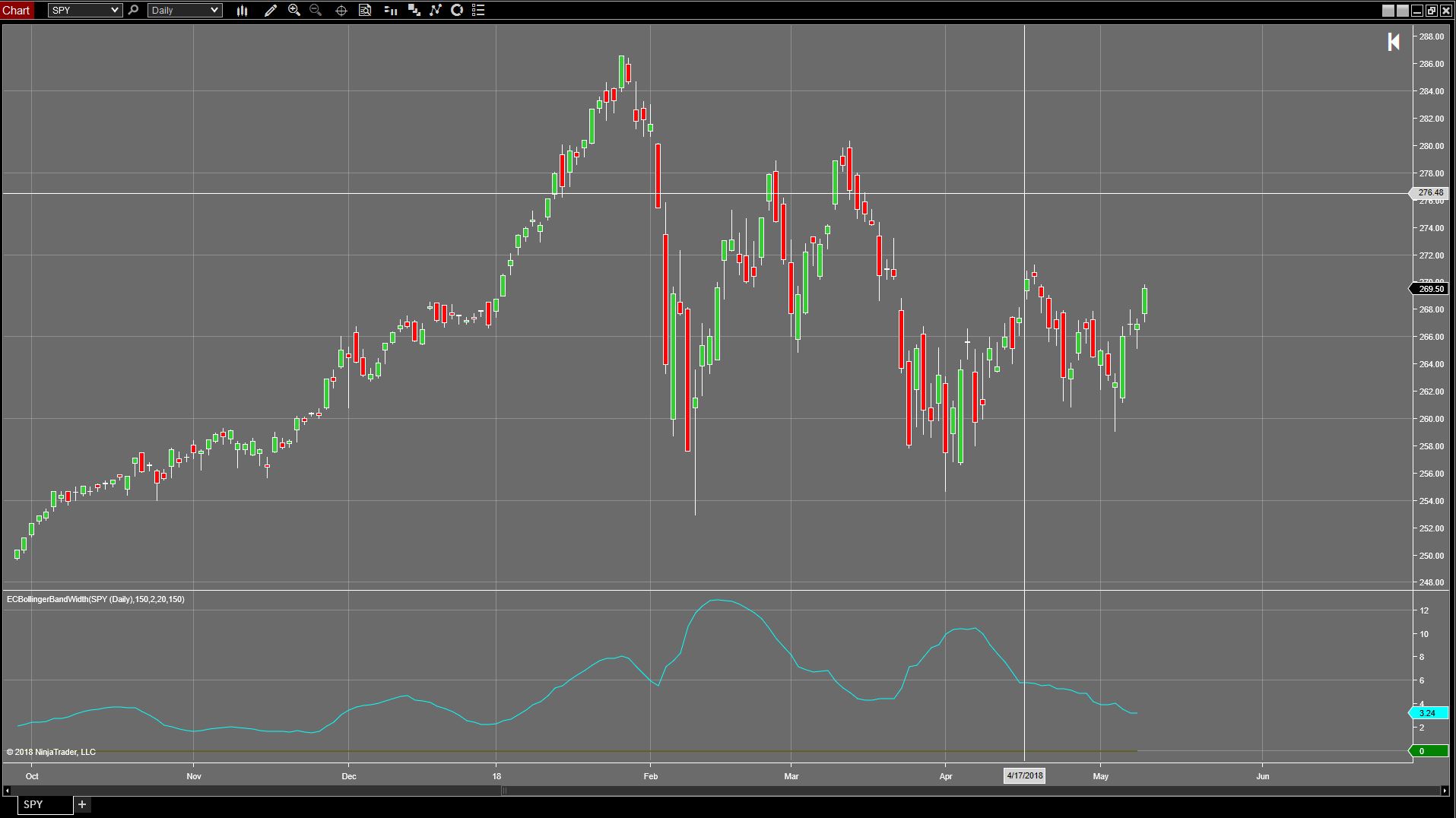This screenshot has width=1456, height=818.
Task: Click the horizontal scrollbar right arrow
Action: click(1445, 791)
